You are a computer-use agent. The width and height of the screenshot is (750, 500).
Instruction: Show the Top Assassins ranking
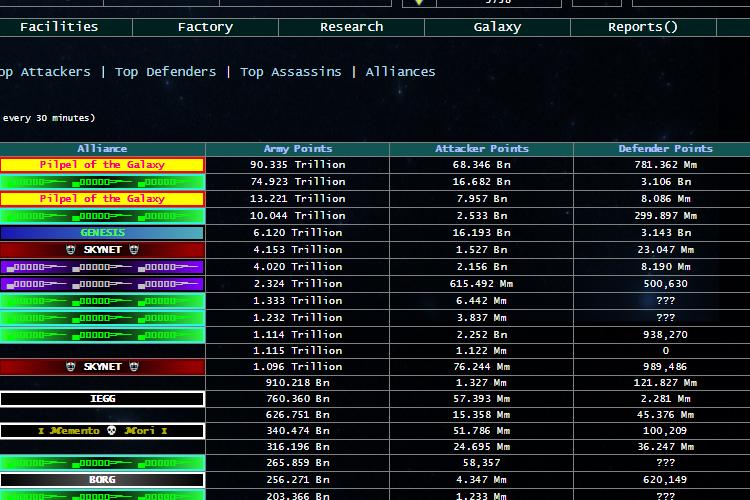point(291,72)
